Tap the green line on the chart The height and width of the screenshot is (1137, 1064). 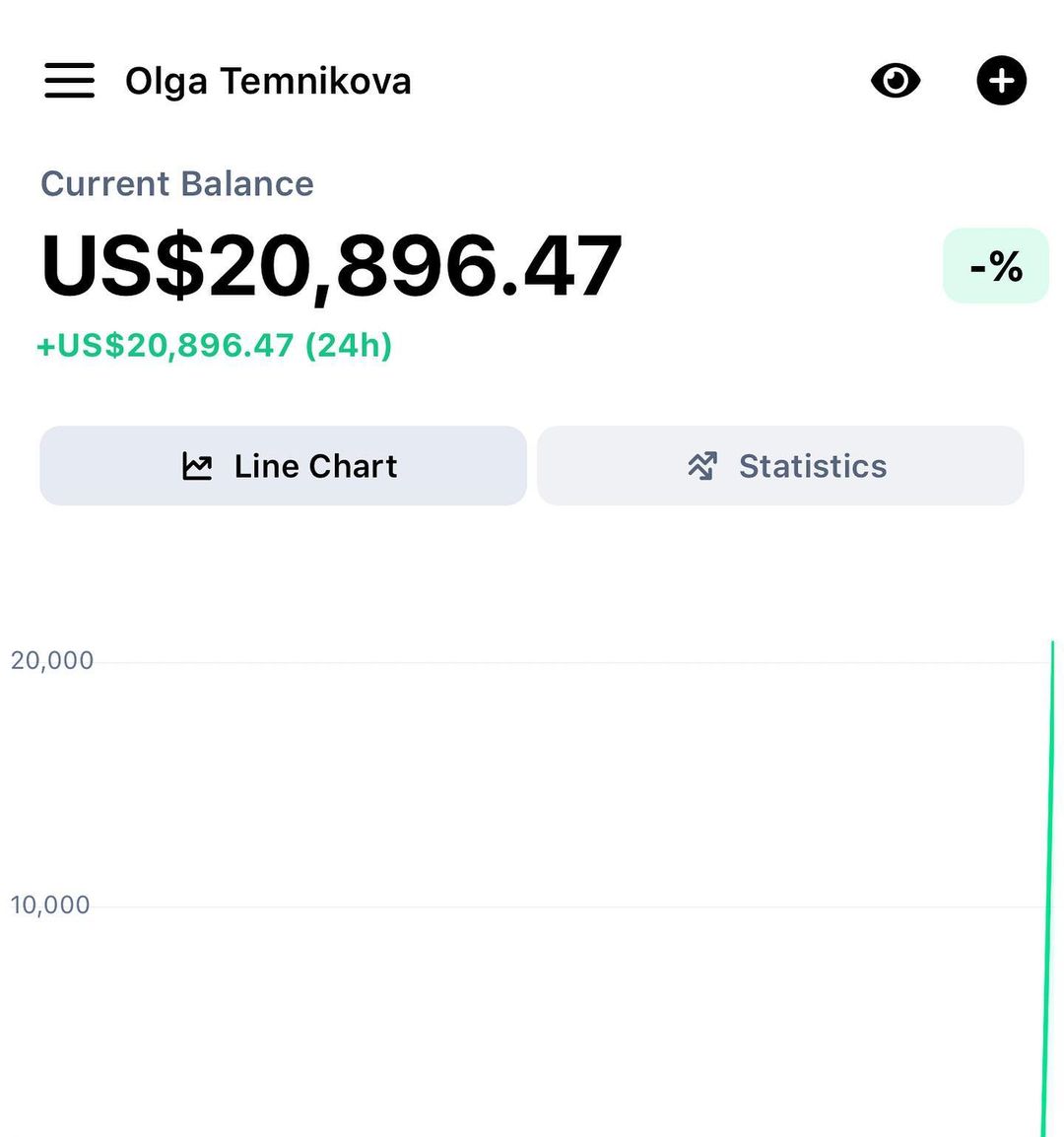coord(1049,887)
